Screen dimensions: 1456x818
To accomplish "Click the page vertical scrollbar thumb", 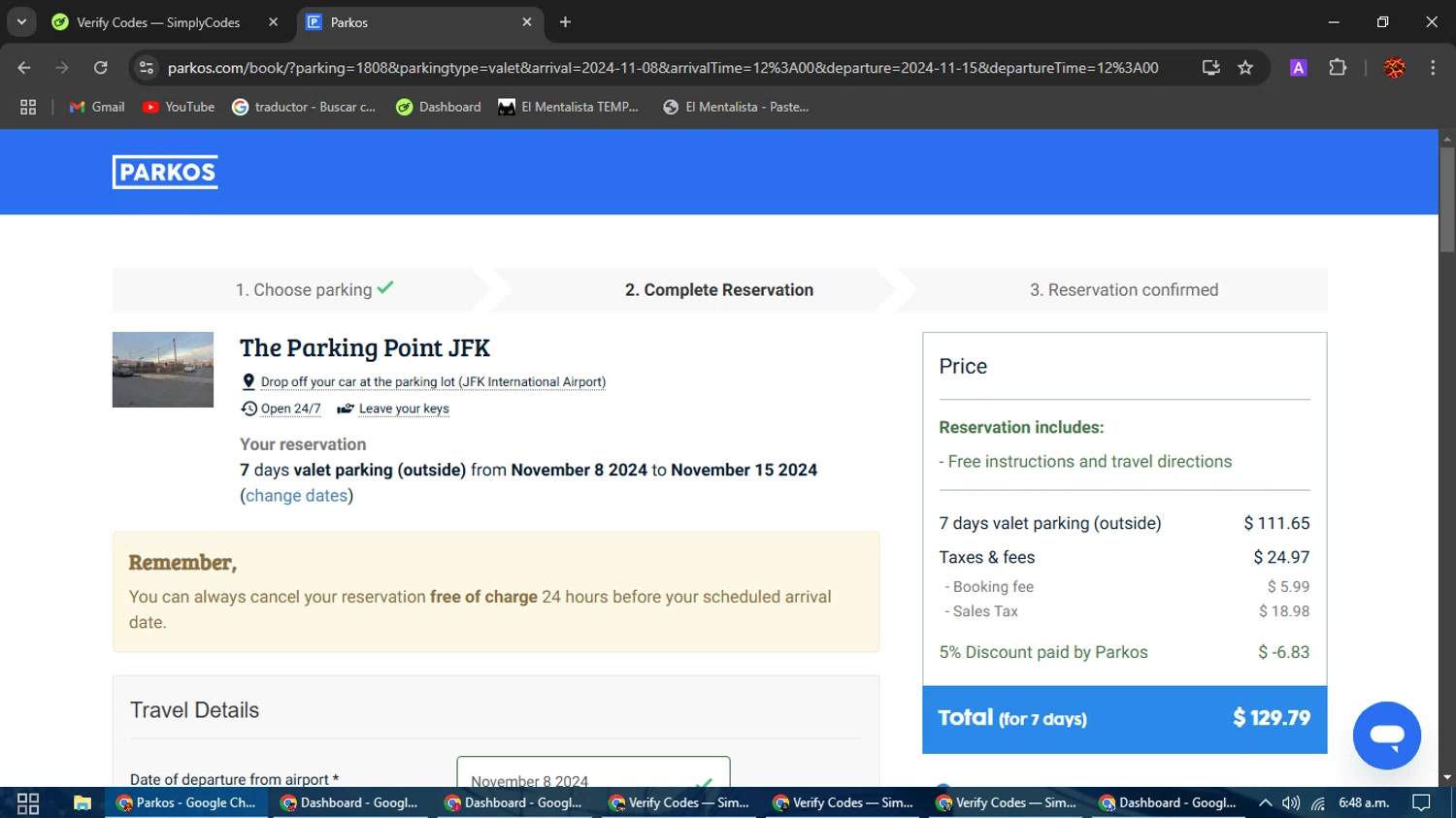I will pyautogui.click(x=1447, y=199).
